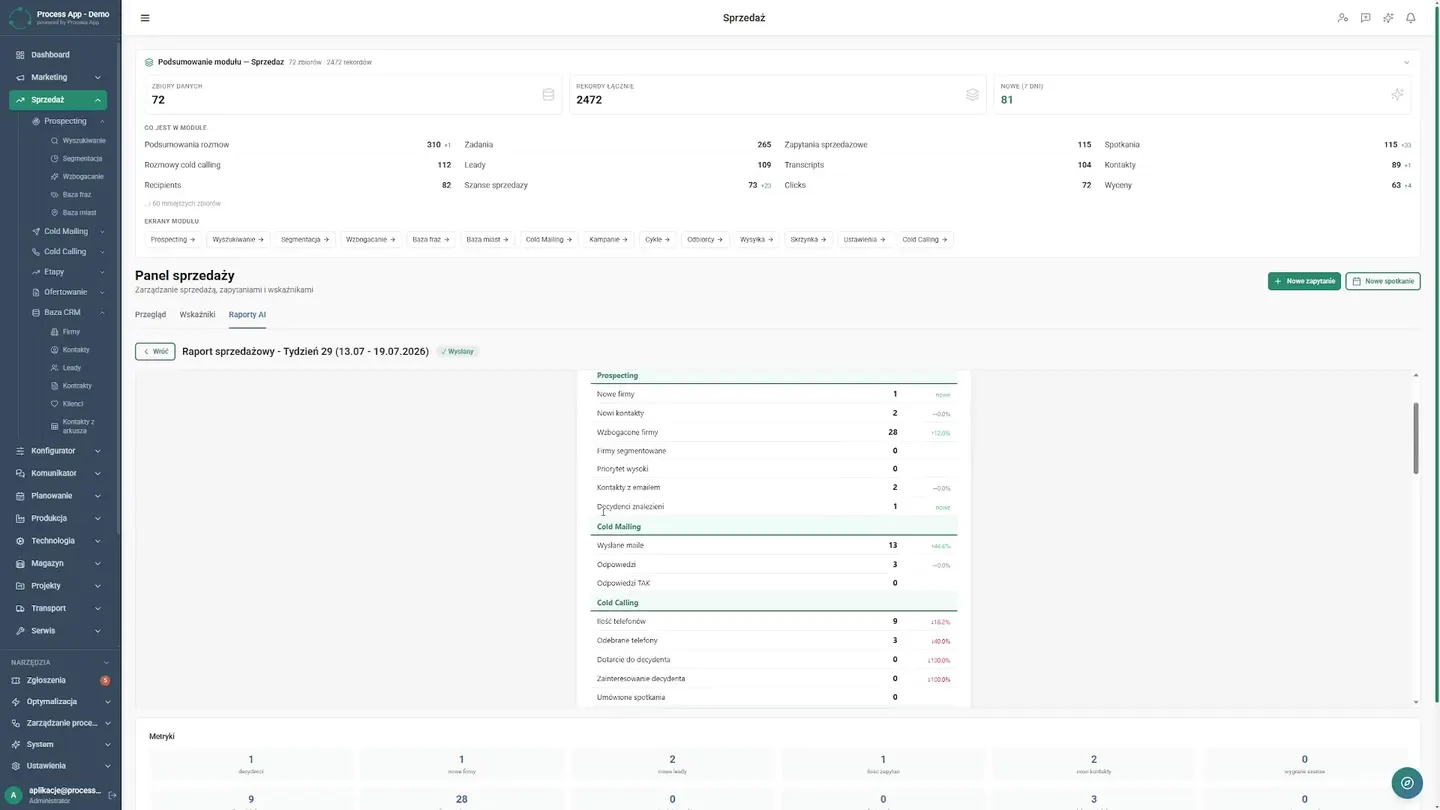Switch to the Przegląd tab
The image size is (1440, 810).
coord(150,314)
